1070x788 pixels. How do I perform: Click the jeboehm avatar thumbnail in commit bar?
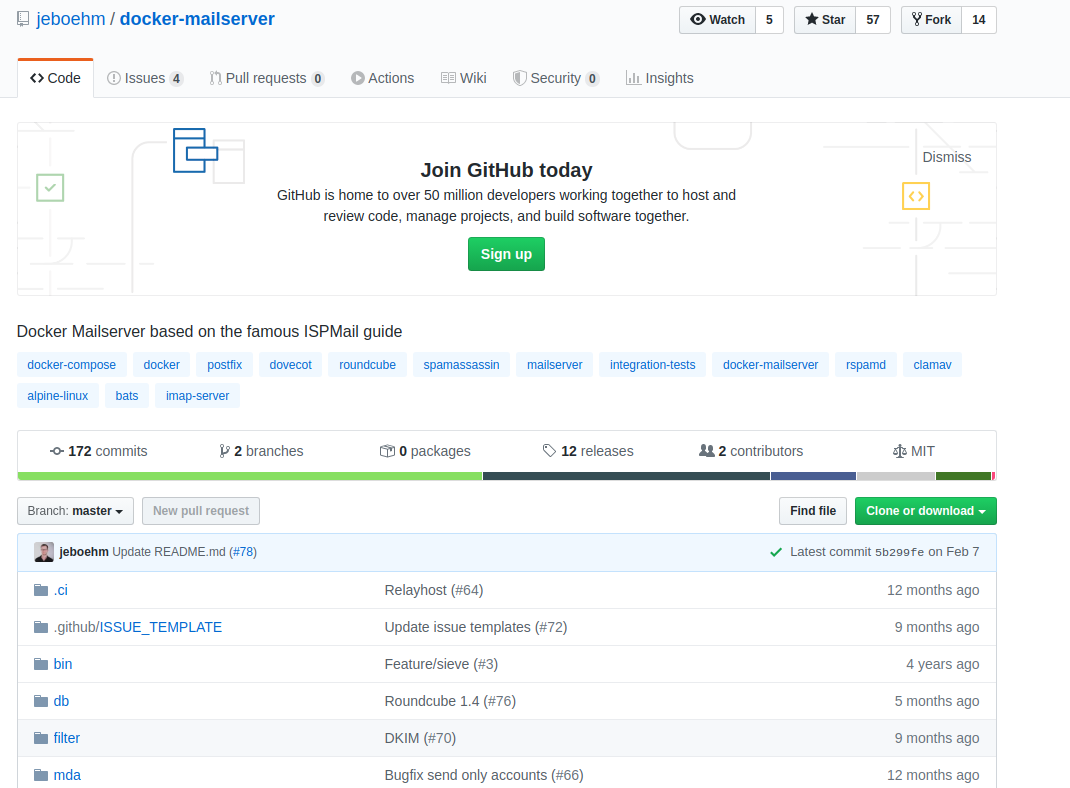(44, 552)
